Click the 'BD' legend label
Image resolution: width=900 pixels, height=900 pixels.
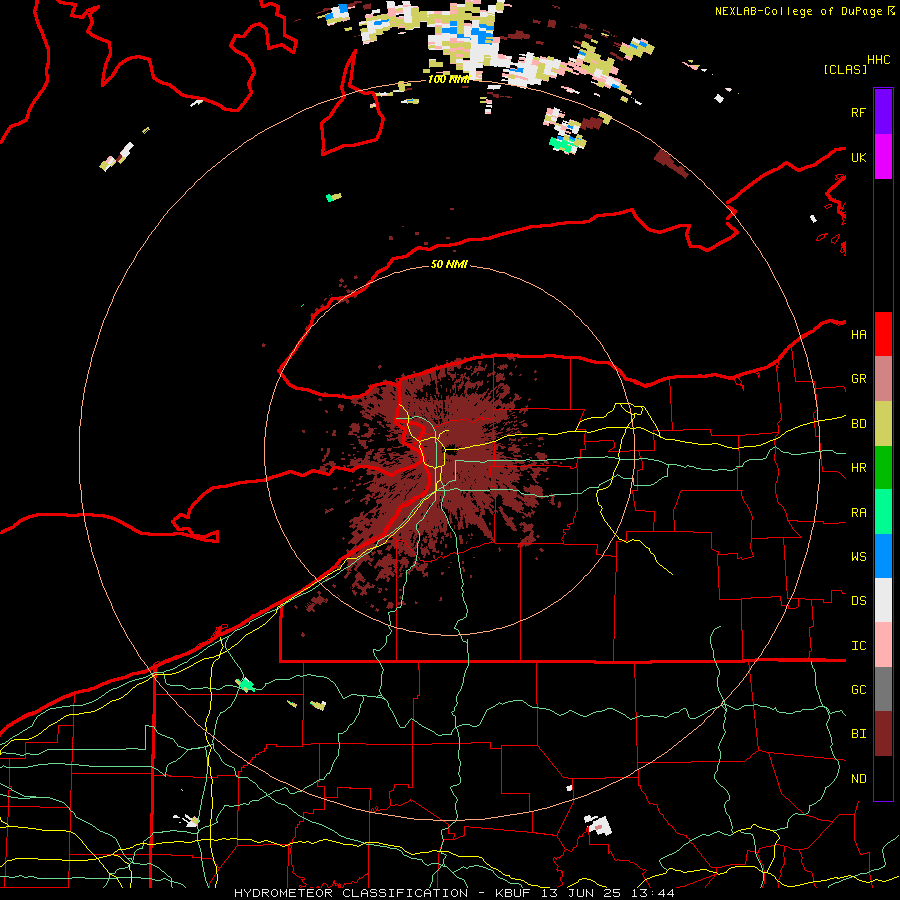pyautogui.click(x=858, y=424)
